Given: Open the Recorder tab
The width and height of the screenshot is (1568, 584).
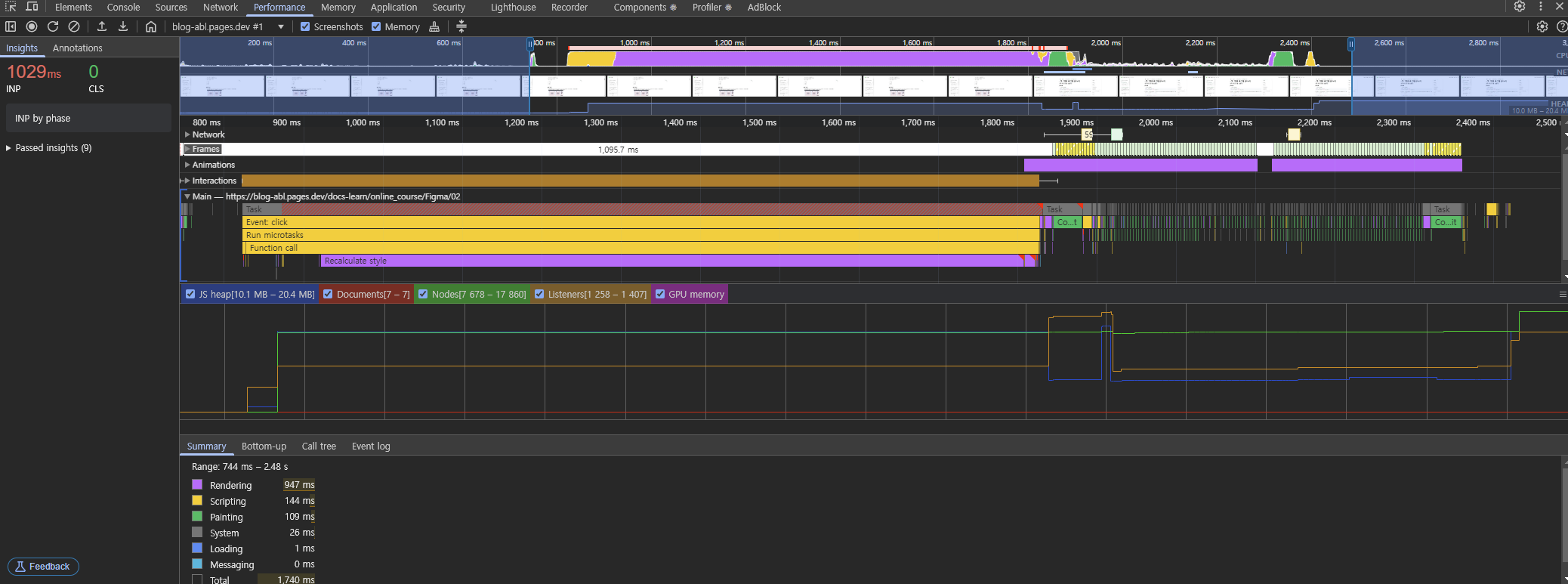Looking at the screenshot, I should (569, 8).
